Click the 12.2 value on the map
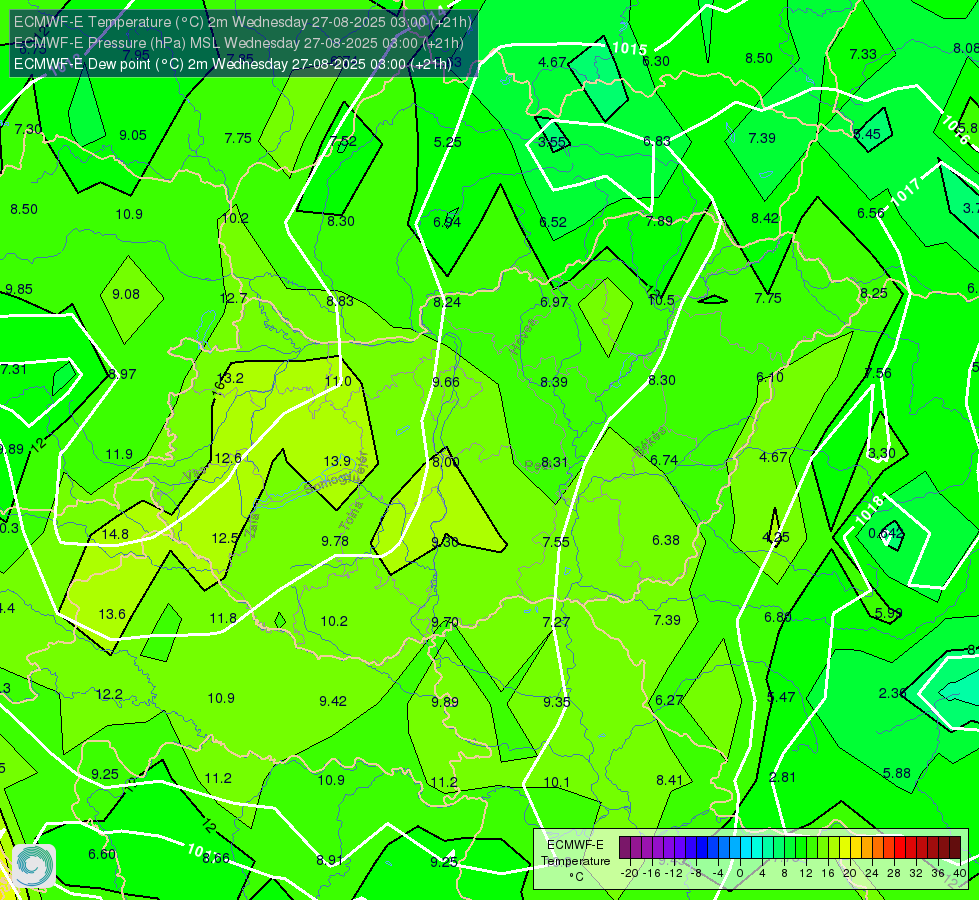 pyautogui.click(x=109, y=694)
